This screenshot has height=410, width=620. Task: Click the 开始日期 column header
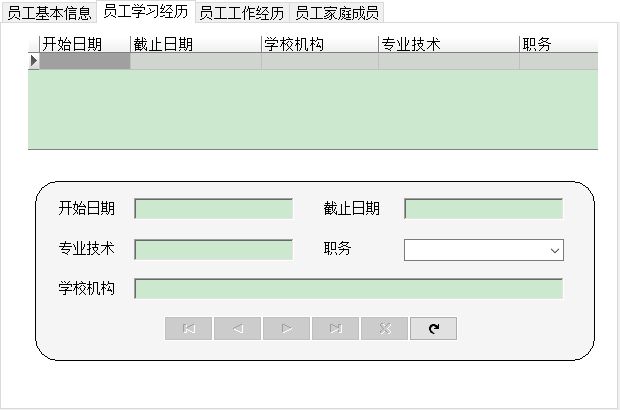click(85, 44)
